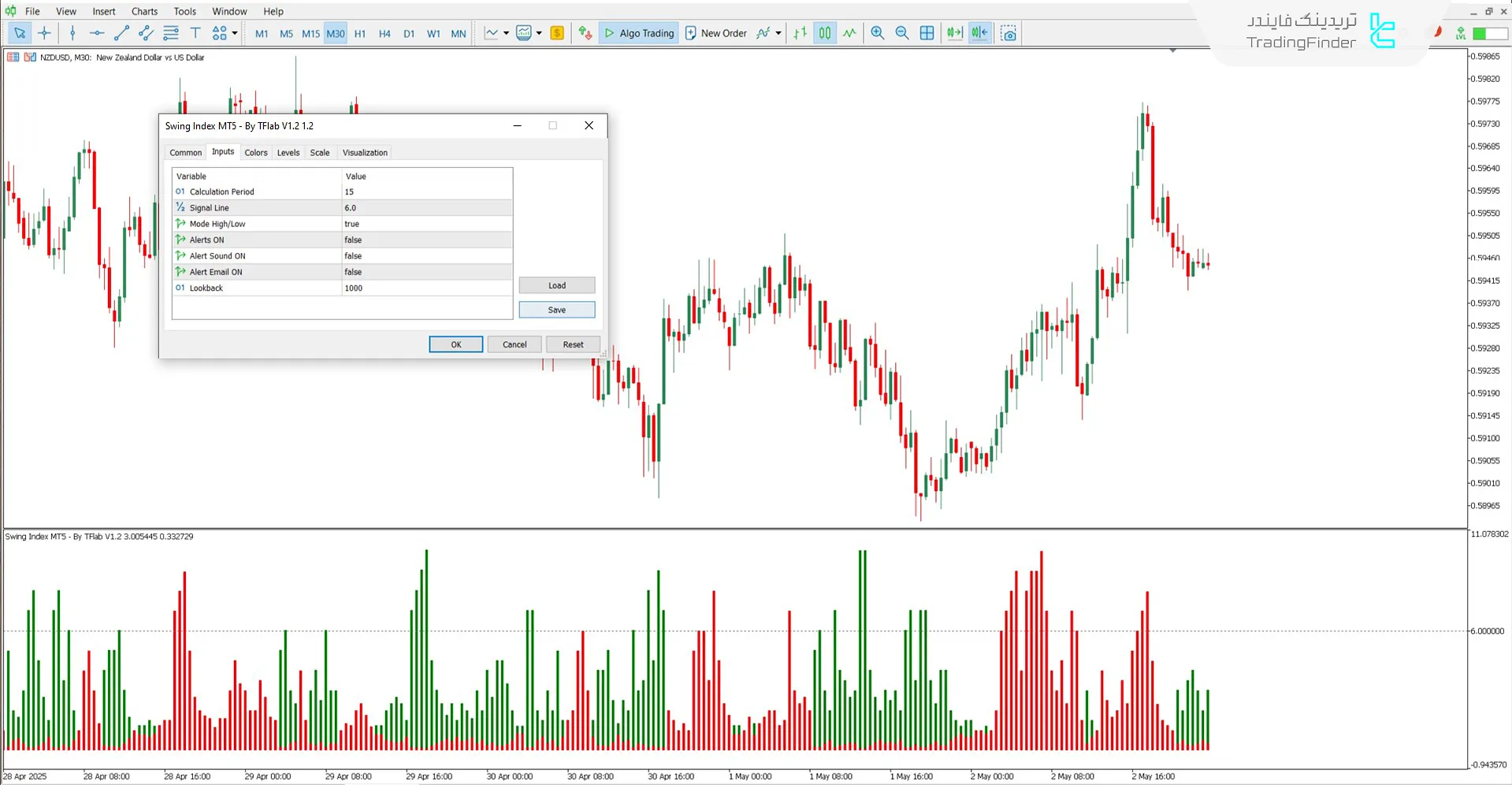Select the Draw Trendline tool
This screenshot has width=1512, height=785.
click(x=121, y=33)
